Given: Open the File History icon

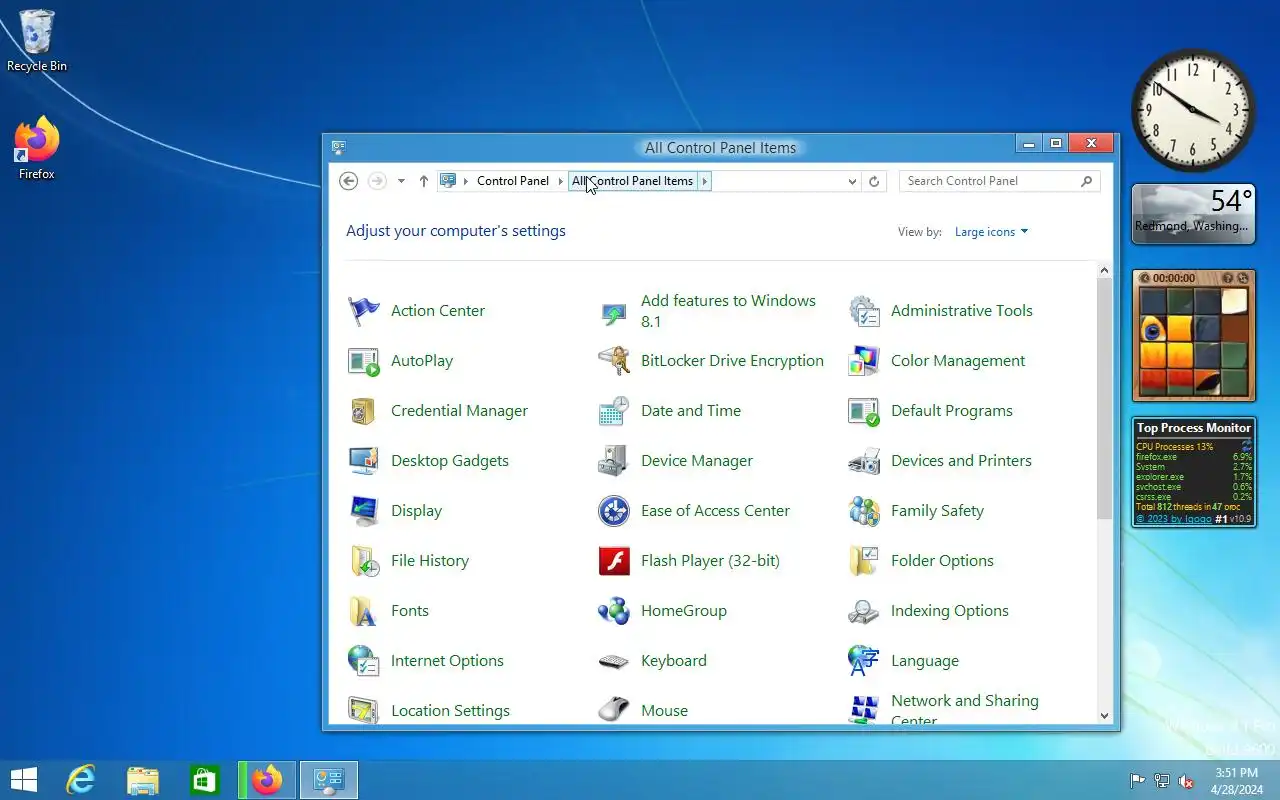Looking at the screenshot, I should [364, 561].
